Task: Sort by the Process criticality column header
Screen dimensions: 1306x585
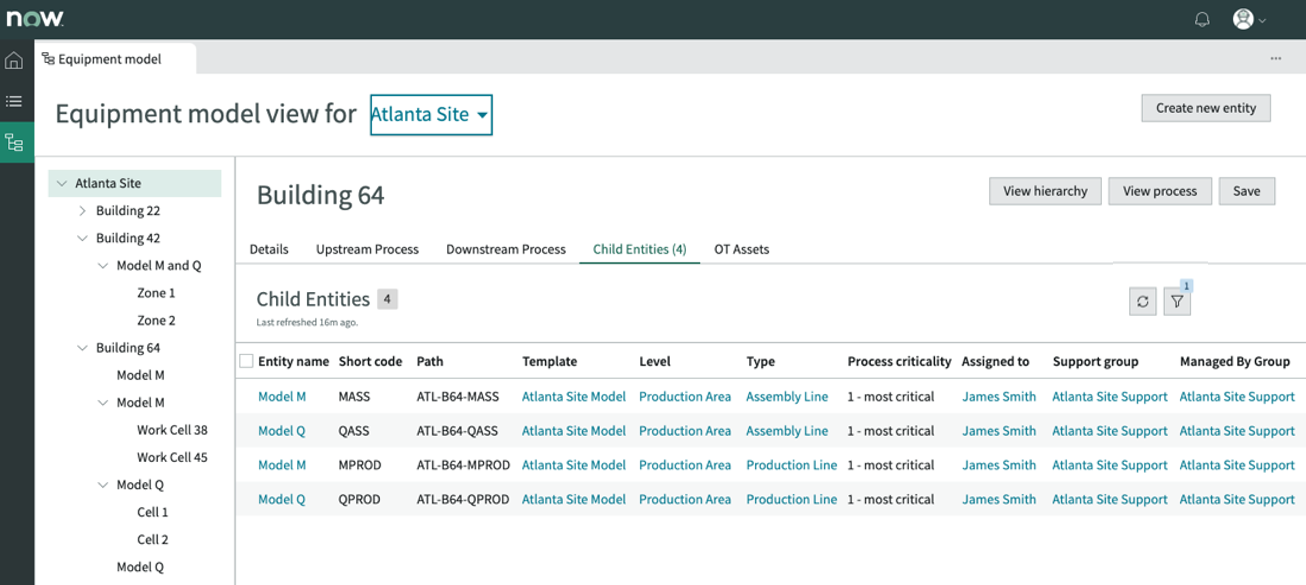Action: [x=900, y=361]
